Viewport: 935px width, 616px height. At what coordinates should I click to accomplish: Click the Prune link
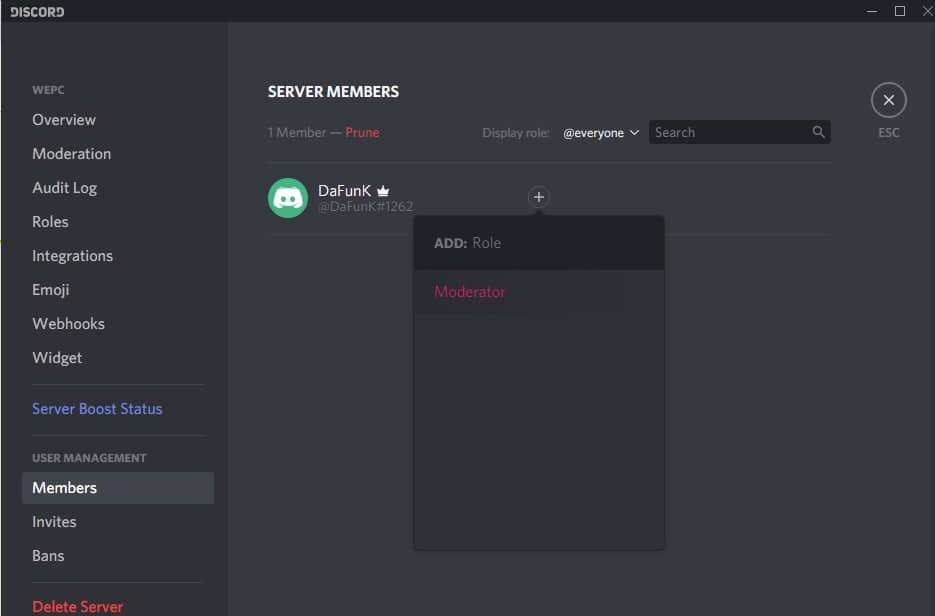(x=362, y=132)
